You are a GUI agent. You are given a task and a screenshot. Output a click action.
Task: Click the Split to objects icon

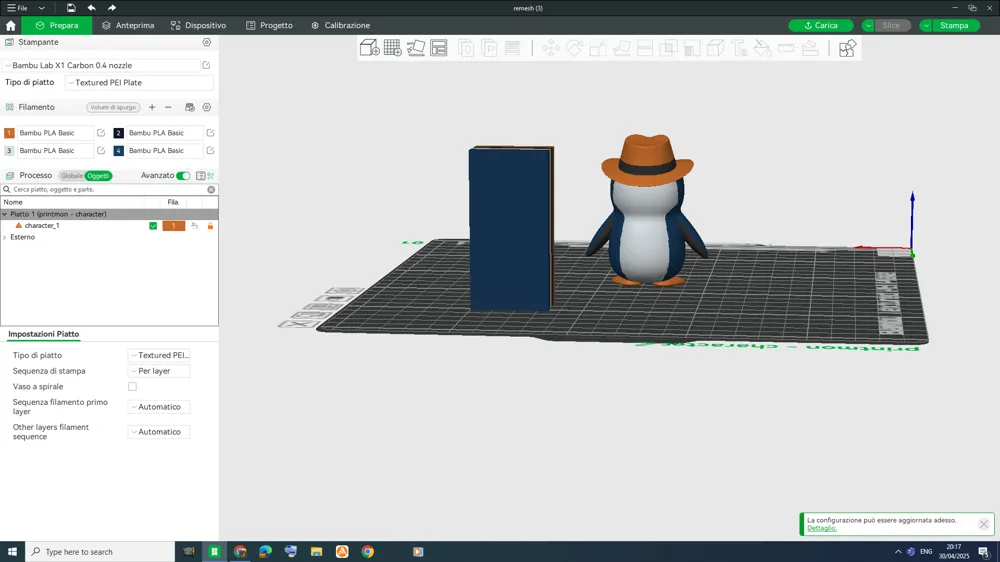pos(466,48)
